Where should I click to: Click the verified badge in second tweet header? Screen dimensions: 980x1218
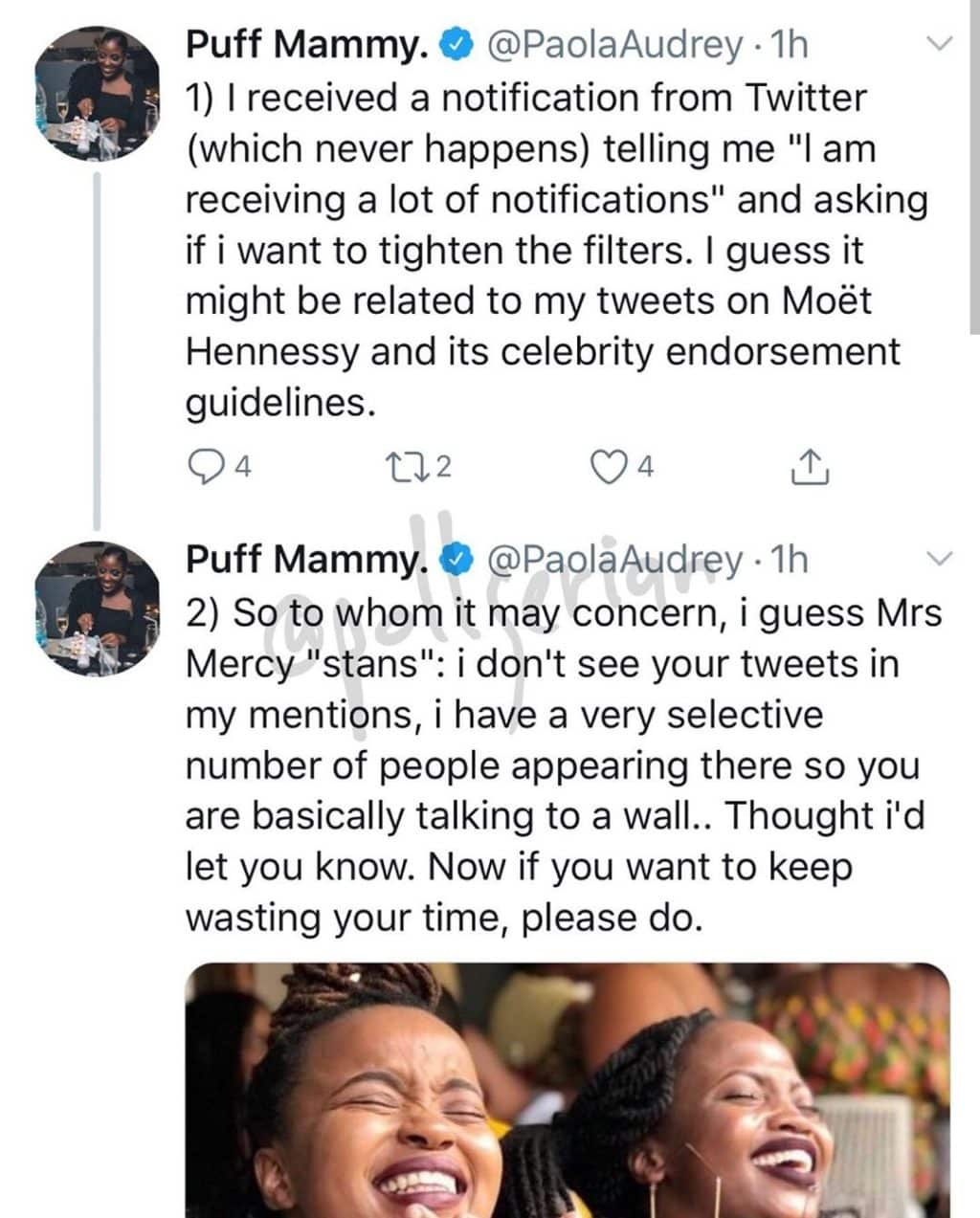tap(456, 559)
